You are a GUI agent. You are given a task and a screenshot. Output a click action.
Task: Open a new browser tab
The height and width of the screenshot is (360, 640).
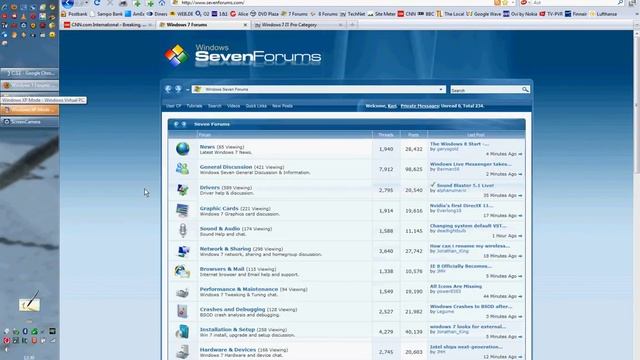[352, 25]
